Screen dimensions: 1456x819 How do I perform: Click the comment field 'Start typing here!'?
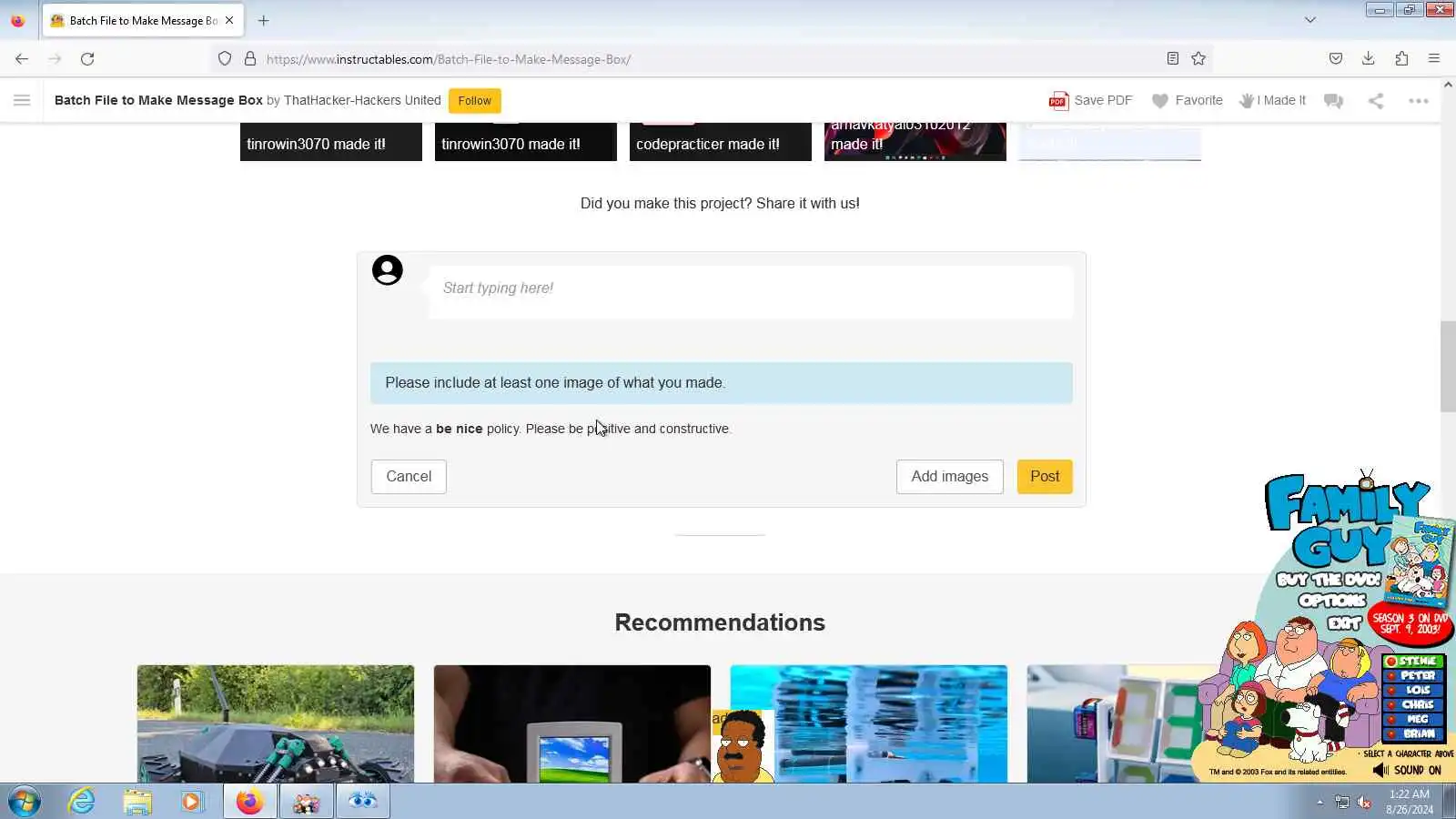click(x=751, y=292)
